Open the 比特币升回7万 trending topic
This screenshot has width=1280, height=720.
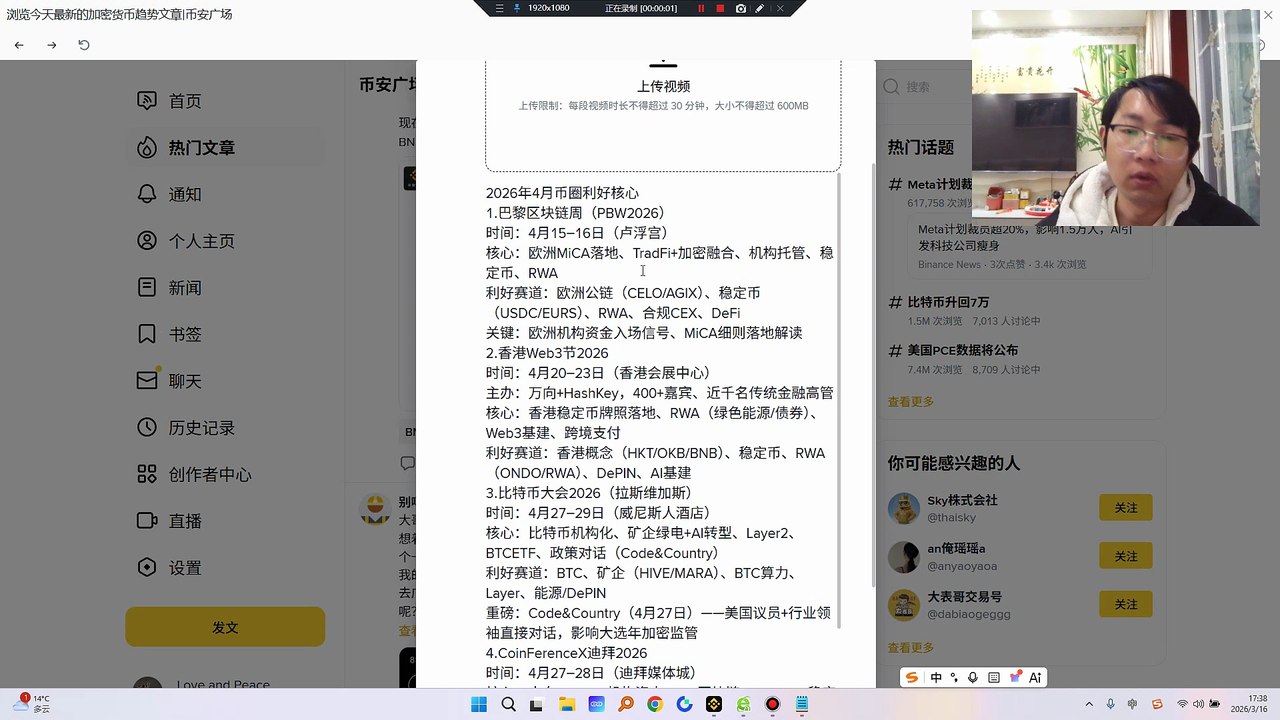948,302
